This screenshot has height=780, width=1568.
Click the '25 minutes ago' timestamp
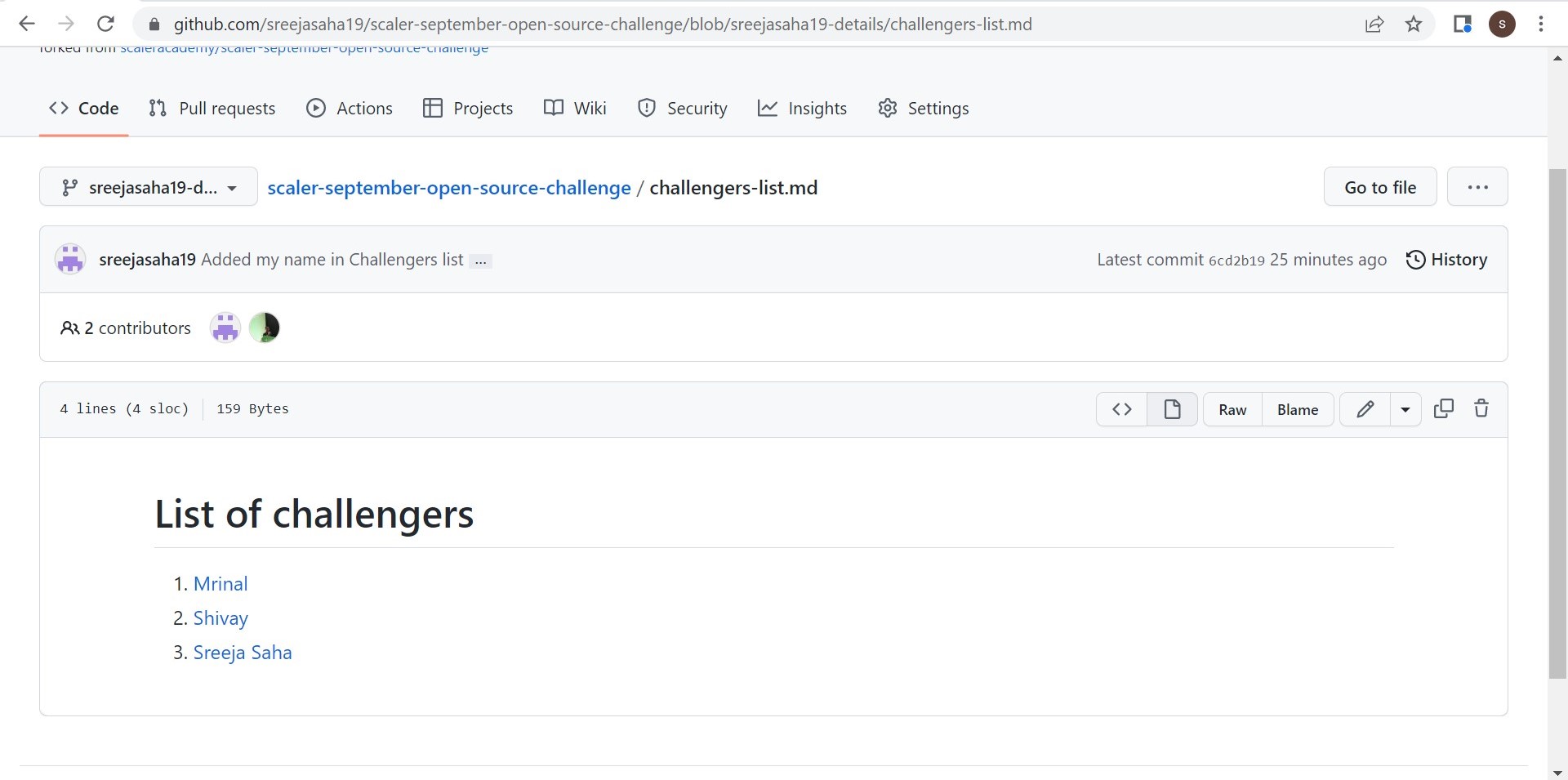click(x=1328, y=260)
